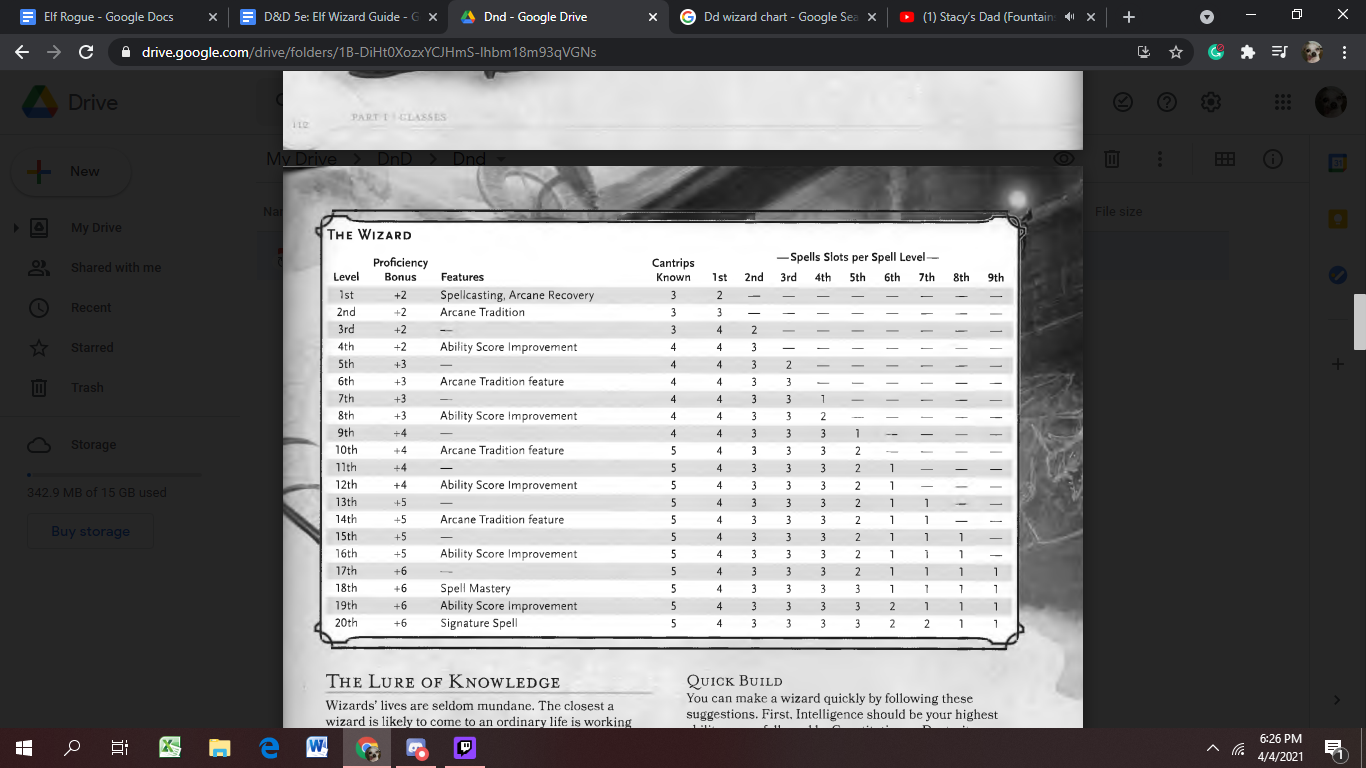This screenshot has width=1366, height=768.
Task: Open the Dnd folder breadcrumb dropdown
Action: [x=502, y=159]
